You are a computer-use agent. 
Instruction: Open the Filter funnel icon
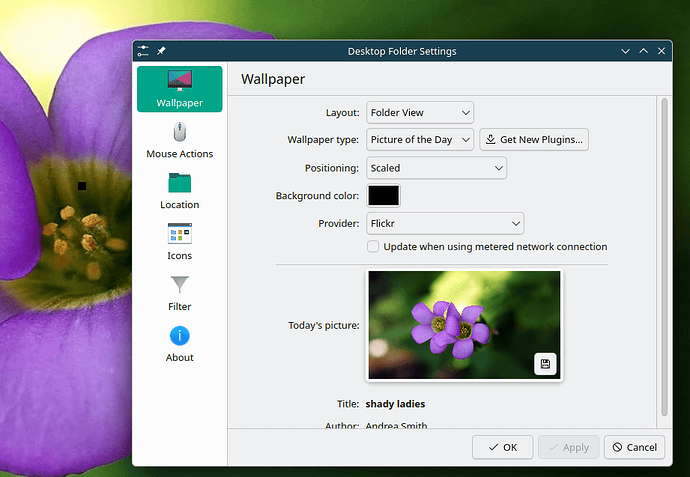point(180,284)
